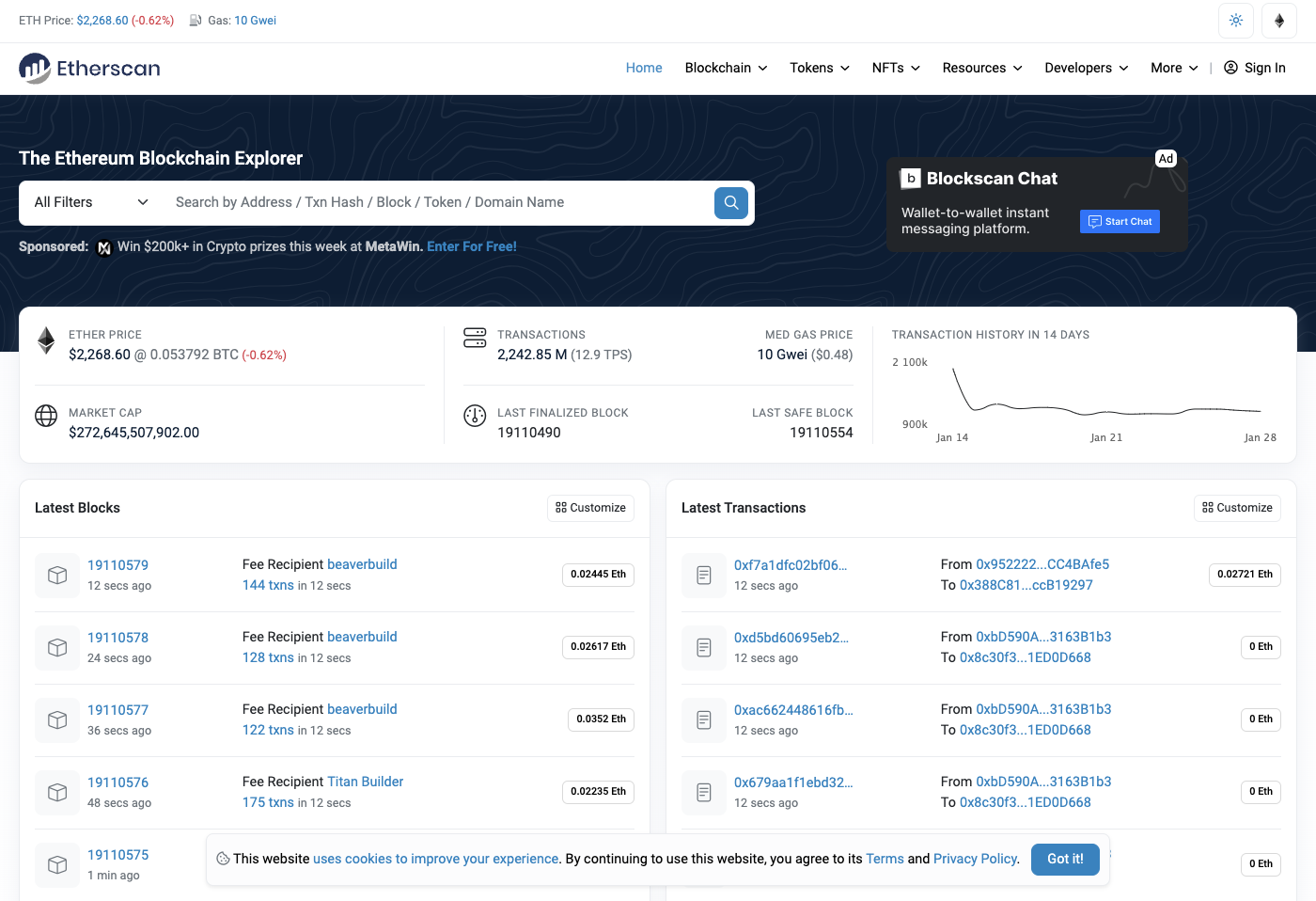Image resolution: width=1316 pixels, height=901 pixels.
Task: Expand the All Filters dropdown
Action: pyautogui.click(x=89, y=202)
